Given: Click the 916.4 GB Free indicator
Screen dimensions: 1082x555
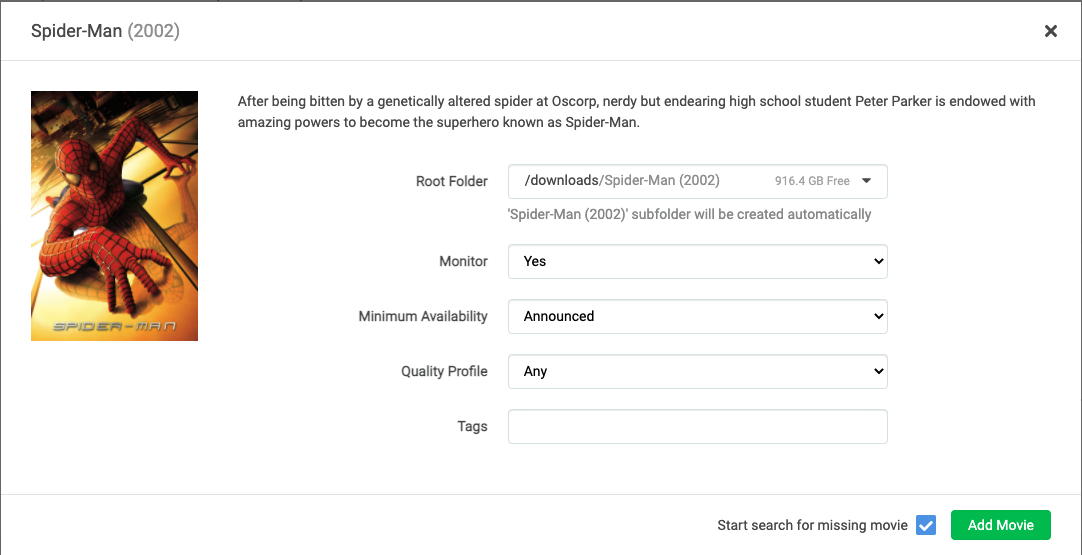Looking at the screenshot, I should tap(812, 181).
